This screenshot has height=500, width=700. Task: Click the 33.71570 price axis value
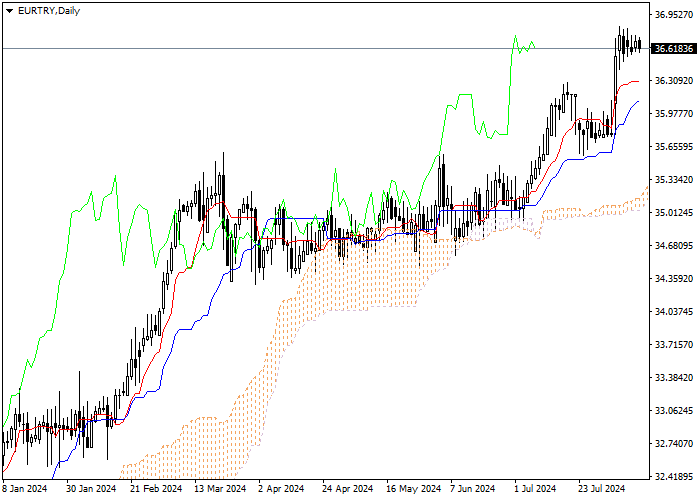(674, 345)
